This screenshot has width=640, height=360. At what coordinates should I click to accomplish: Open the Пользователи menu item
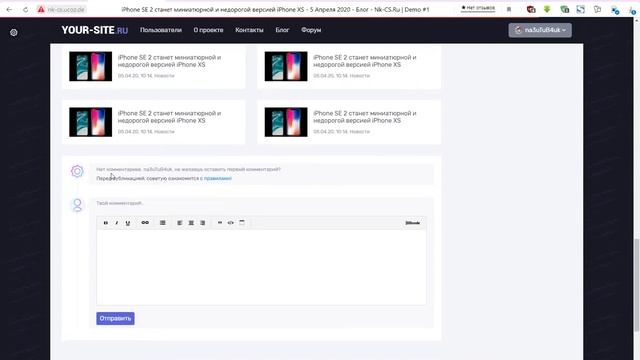161,30
